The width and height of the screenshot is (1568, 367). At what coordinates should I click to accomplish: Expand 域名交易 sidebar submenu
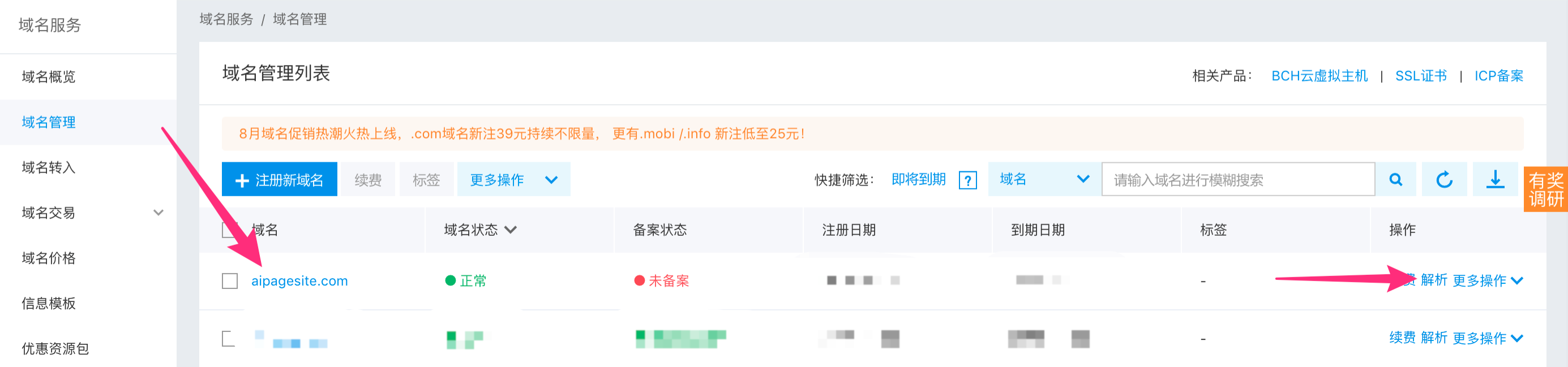click(x=158, y=213)
